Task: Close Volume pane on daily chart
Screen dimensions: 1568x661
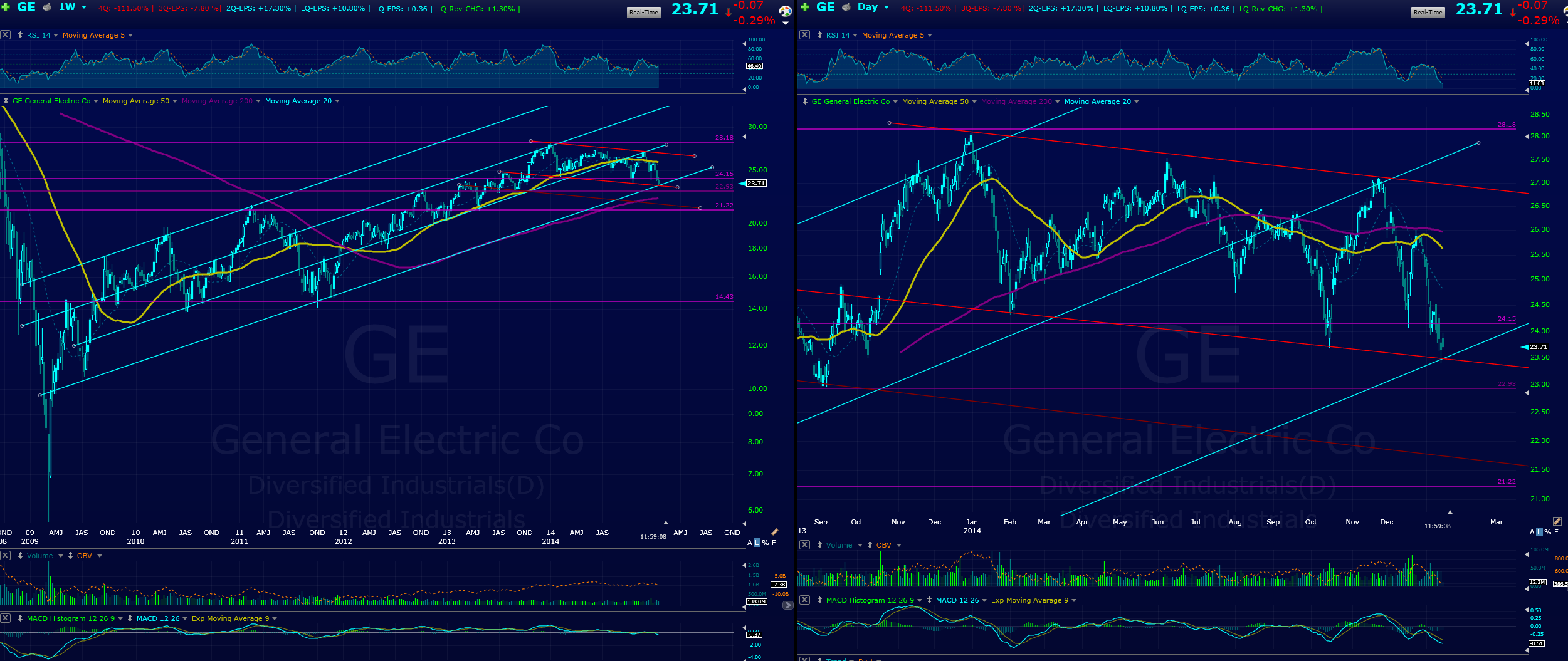Action: [x=804, y=545]
